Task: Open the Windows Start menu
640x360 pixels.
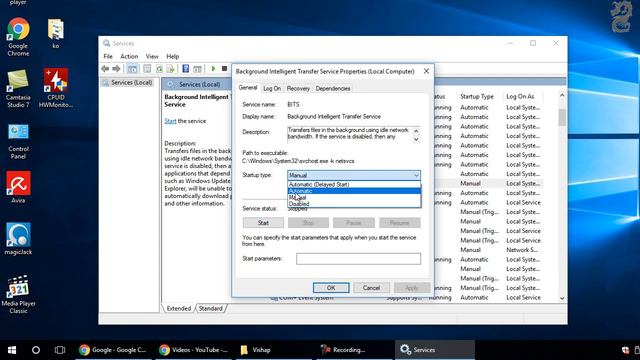Action: [12, 350]
